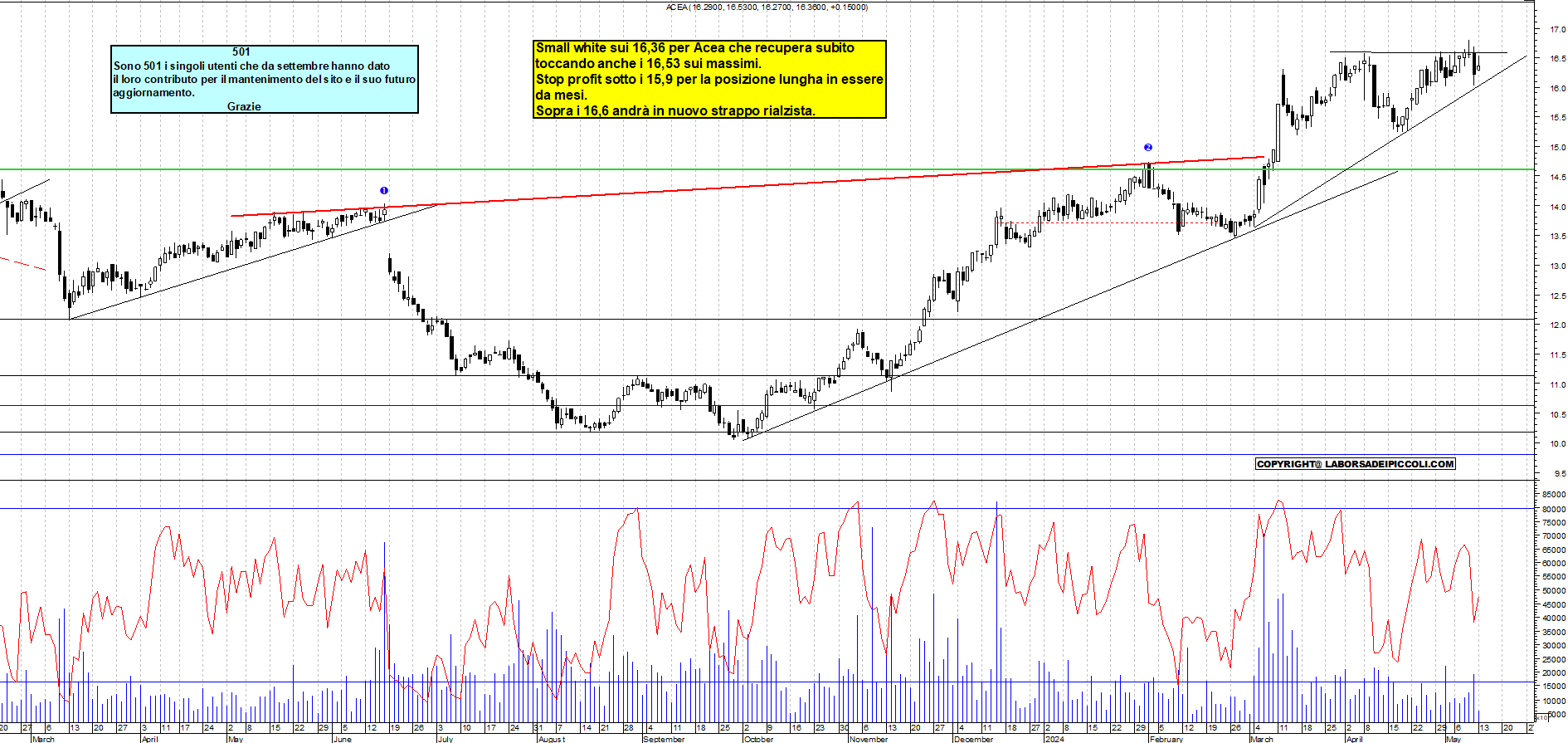Click the 15000 volume axis label
This screenshot has height=743, width=1568.
1554,687
